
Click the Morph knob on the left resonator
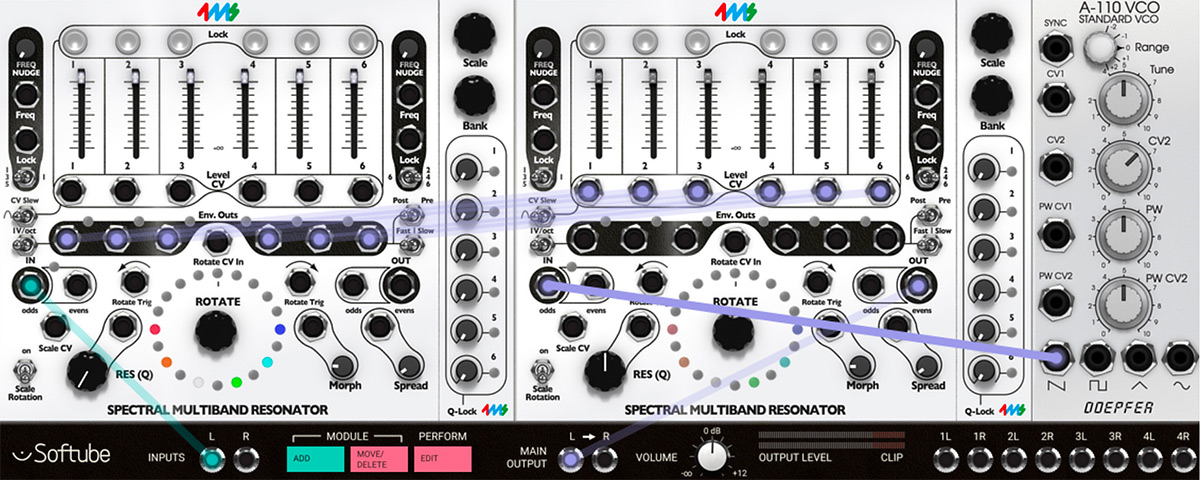click(343, 366)
